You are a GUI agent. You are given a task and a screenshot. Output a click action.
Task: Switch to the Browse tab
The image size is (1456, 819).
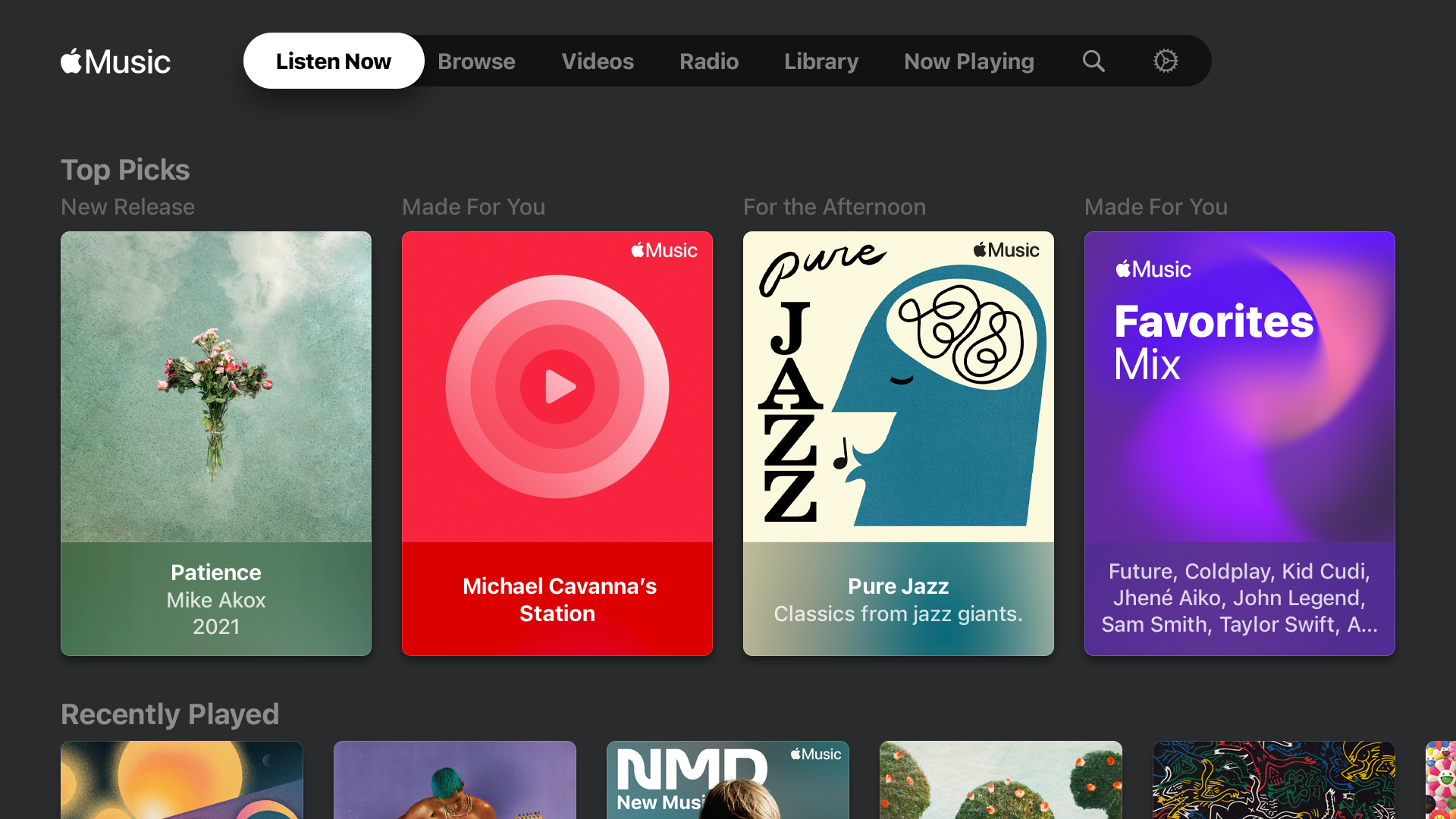click(476, 61)
